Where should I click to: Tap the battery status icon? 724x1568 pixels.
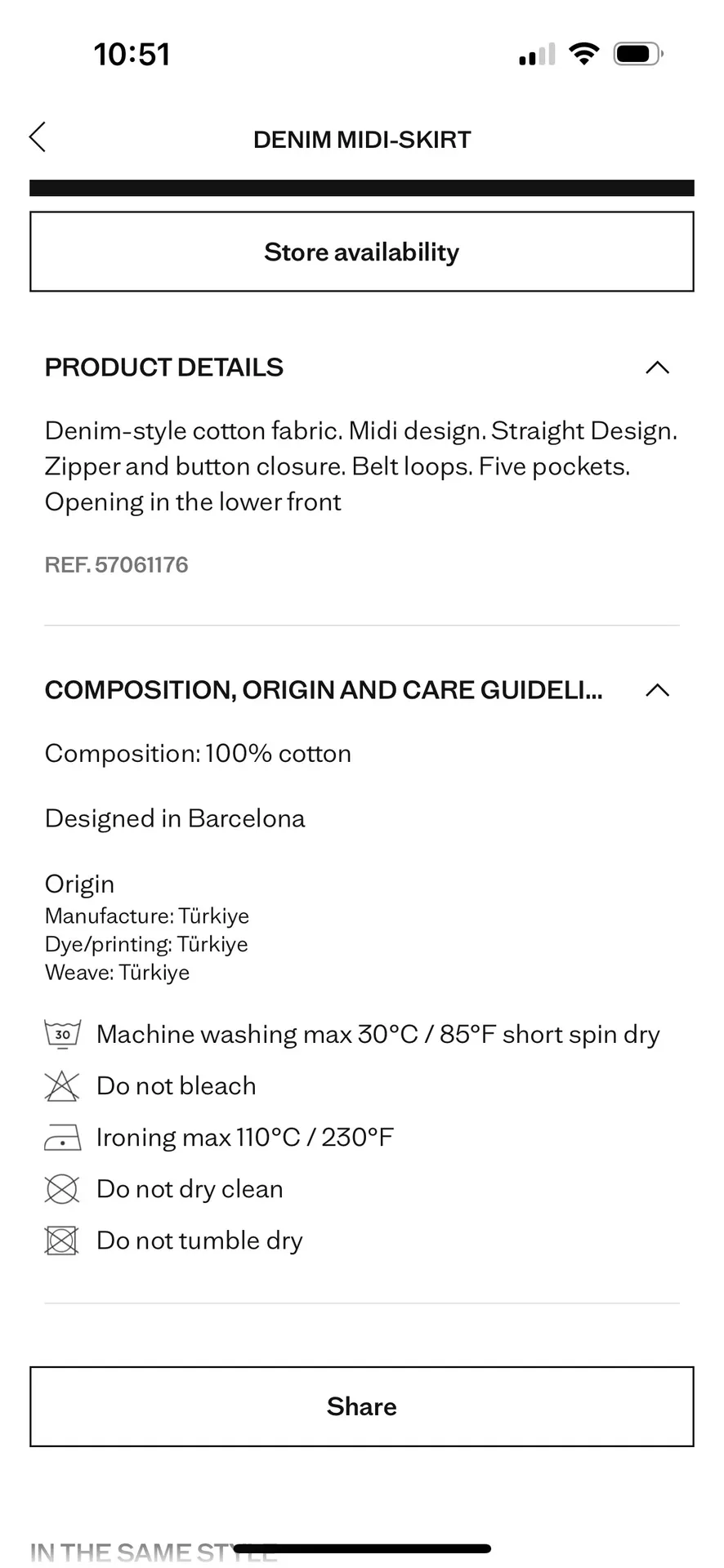[x=638, y=54]
